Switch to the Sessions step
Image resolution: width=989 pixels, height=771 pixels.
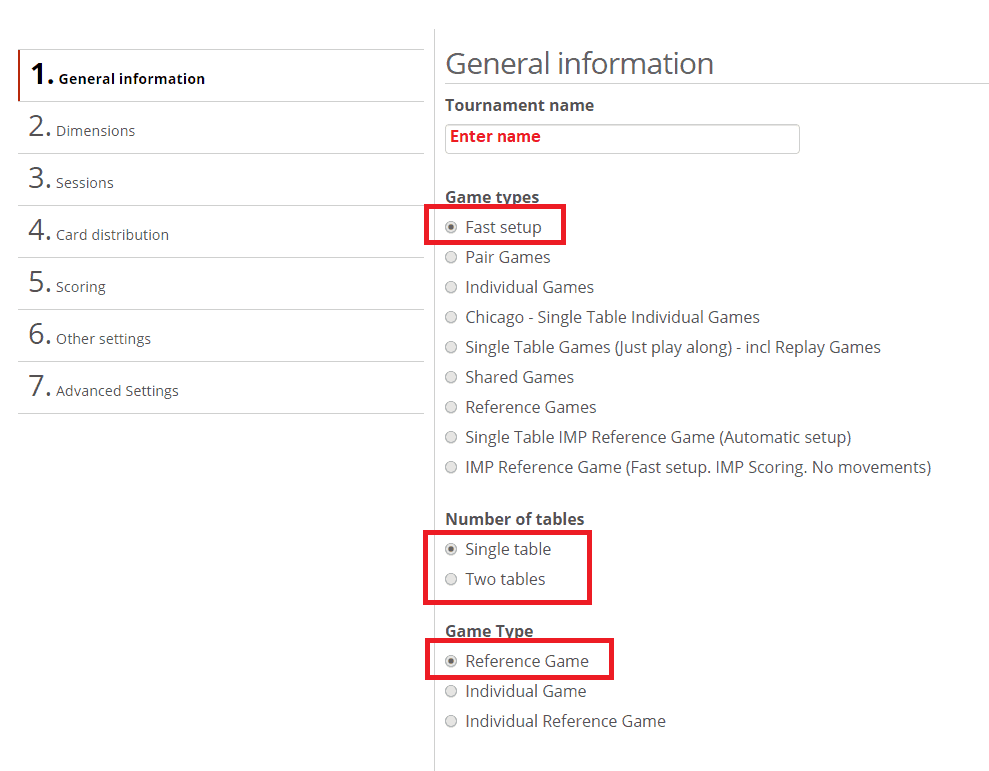pyautogui.click(x=84, y=182)
